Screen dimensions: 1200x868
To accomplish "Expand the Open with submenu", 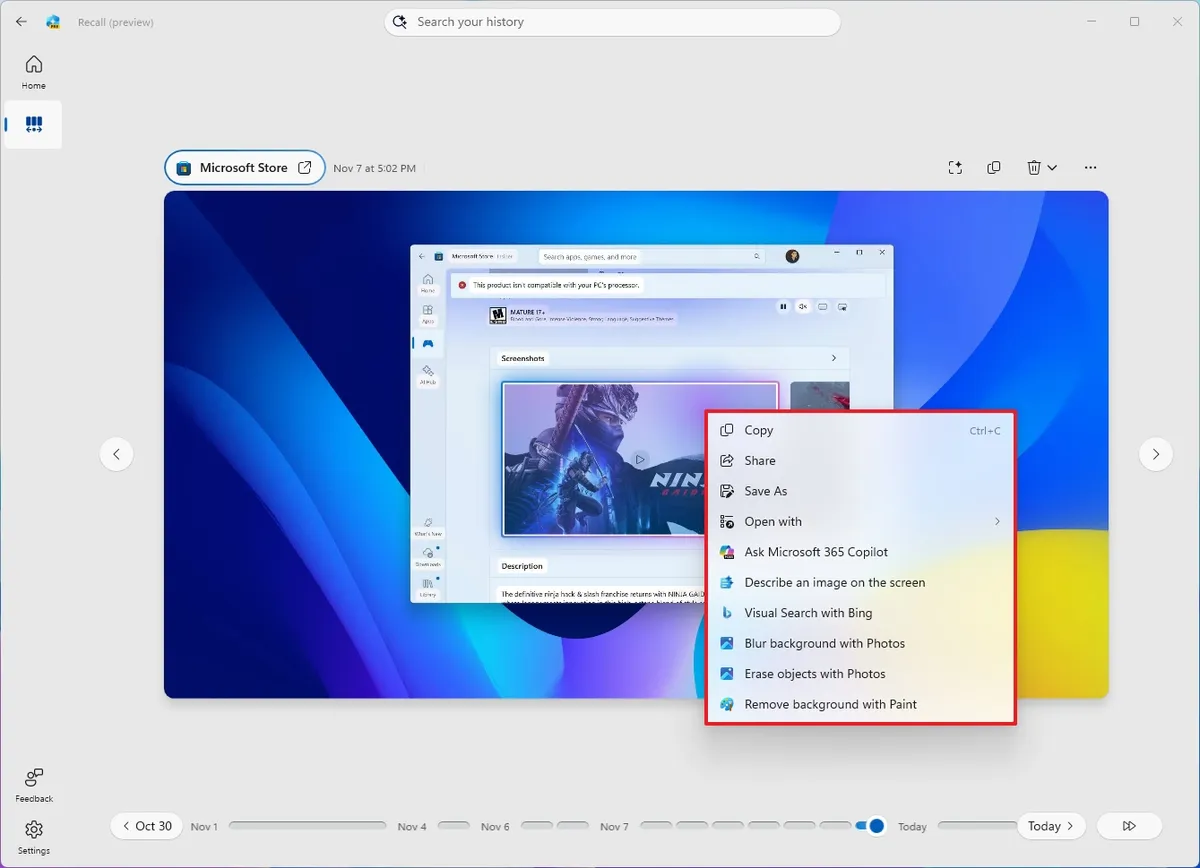I will click(x=860, y=521).
